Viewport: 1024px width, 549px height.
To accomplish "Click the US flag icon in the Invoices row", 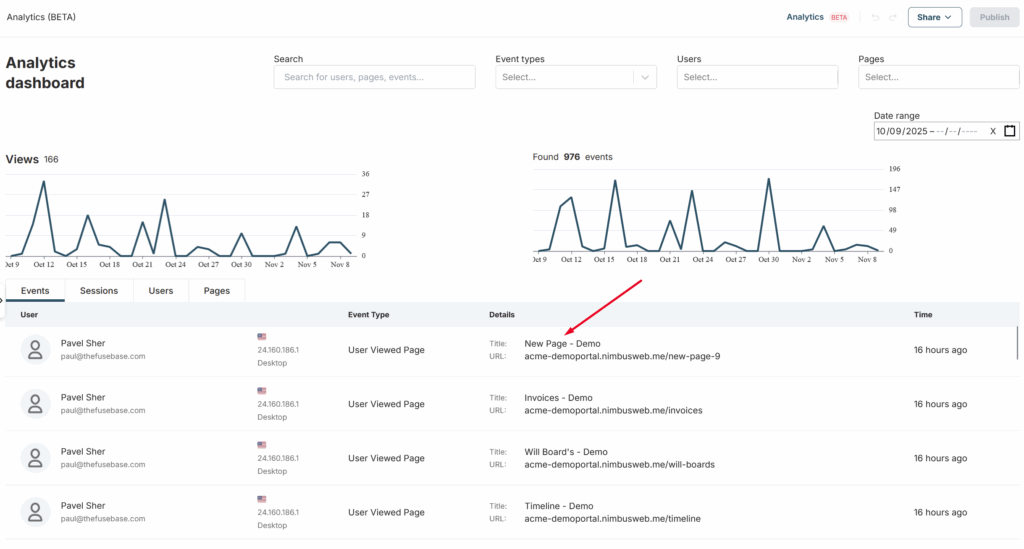I will (x=262, y=390).
